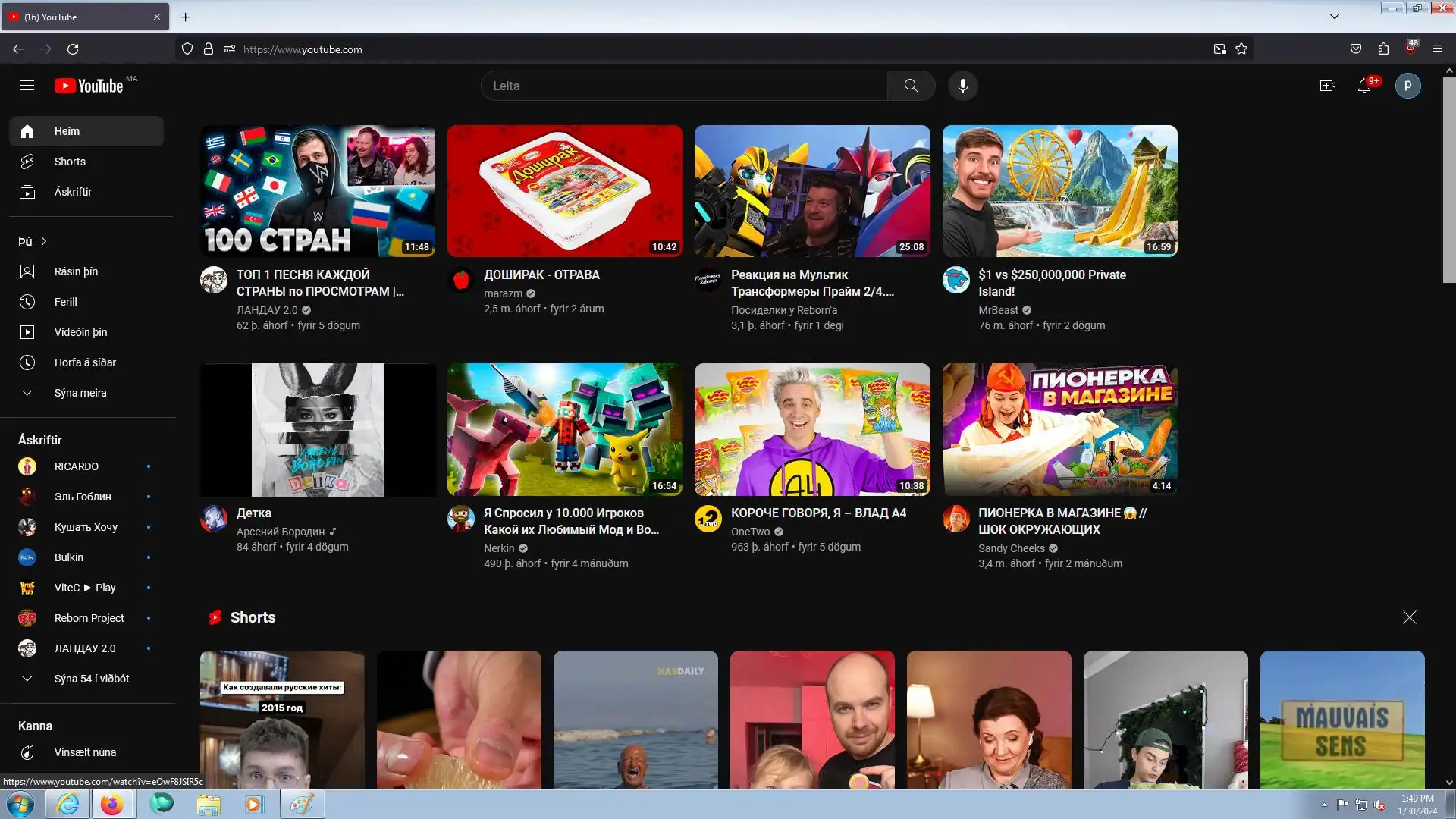The width and height of the screenshot is (1456, 819).
Task: Bookmark this page with star icon
Action: (x=1241, y=49)
